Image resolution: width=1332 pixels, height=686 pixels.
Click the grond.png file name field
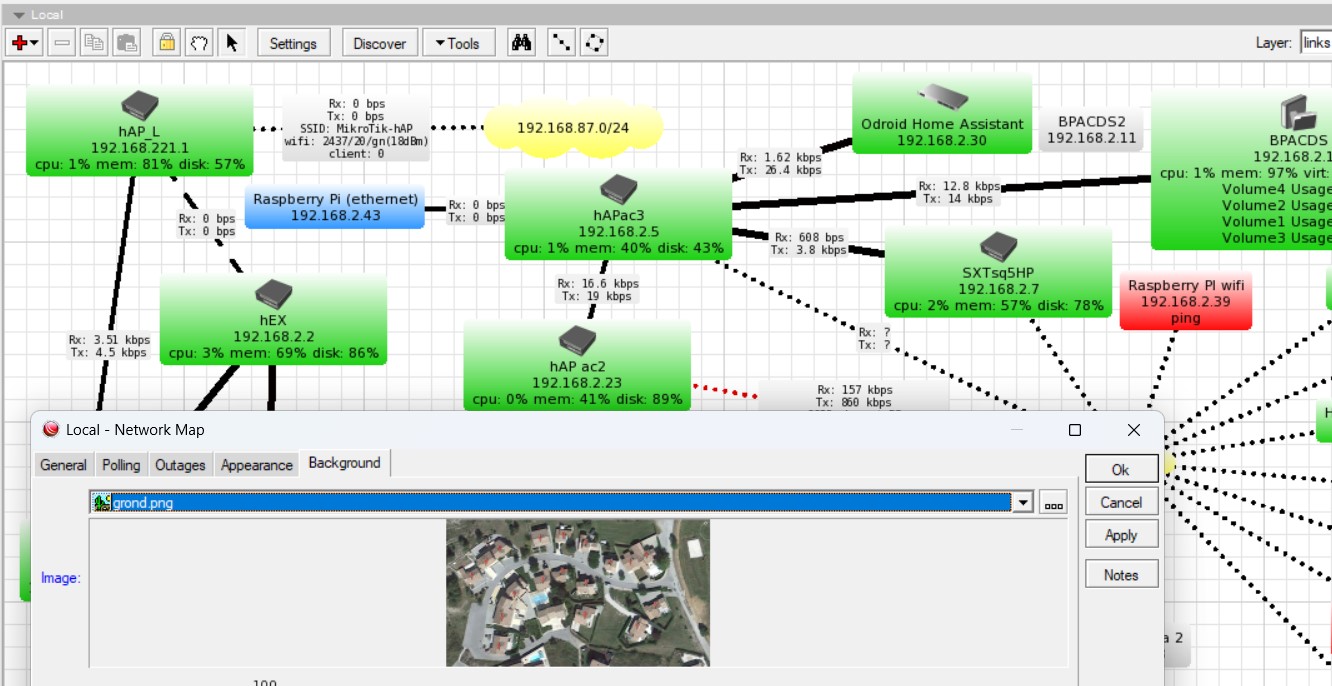pyautogui.click(x=550, y=502)
